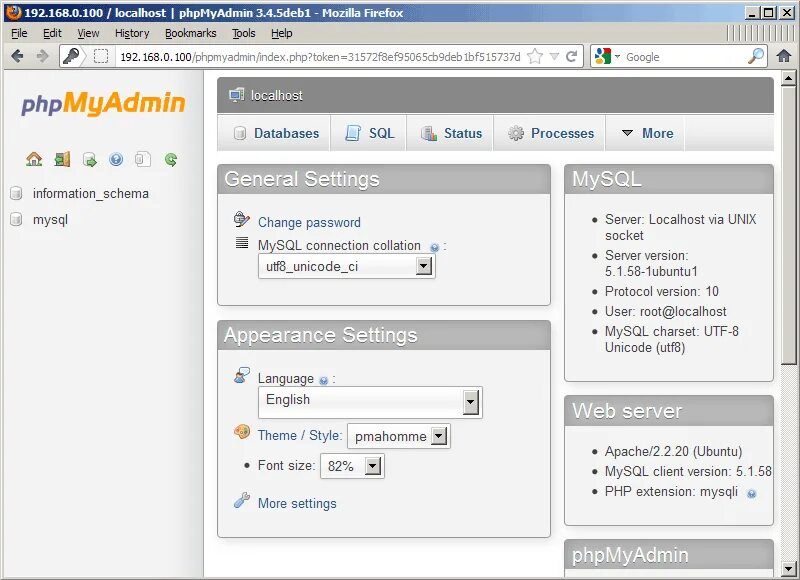This screenshot has height=580, width=800.
Task: Open the View menu
Action: [88, 33]
